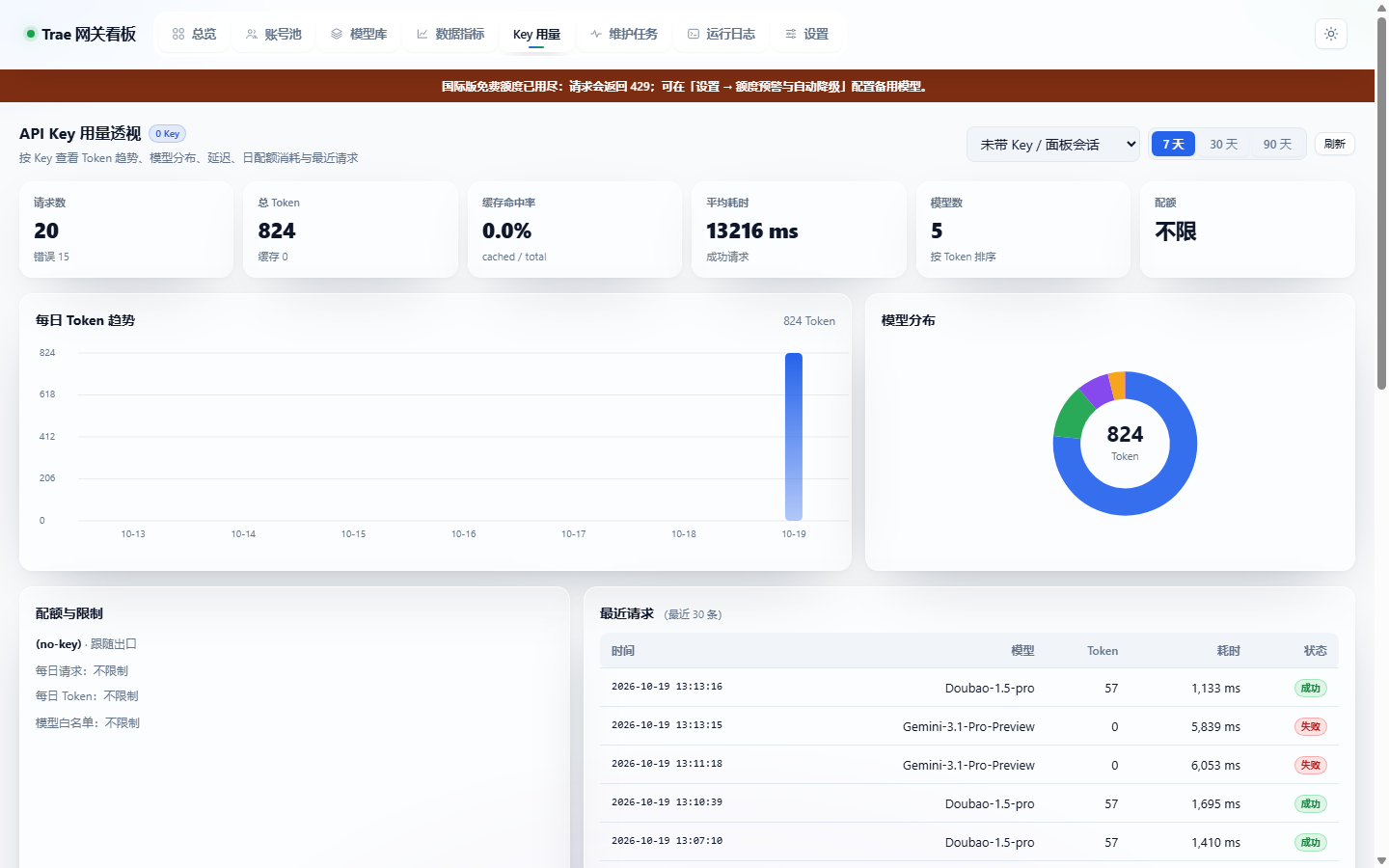Click the 失败 badge in 13:11:18 row
The width and height of the screenshot is (1389, 868).
pos(1310,765)
